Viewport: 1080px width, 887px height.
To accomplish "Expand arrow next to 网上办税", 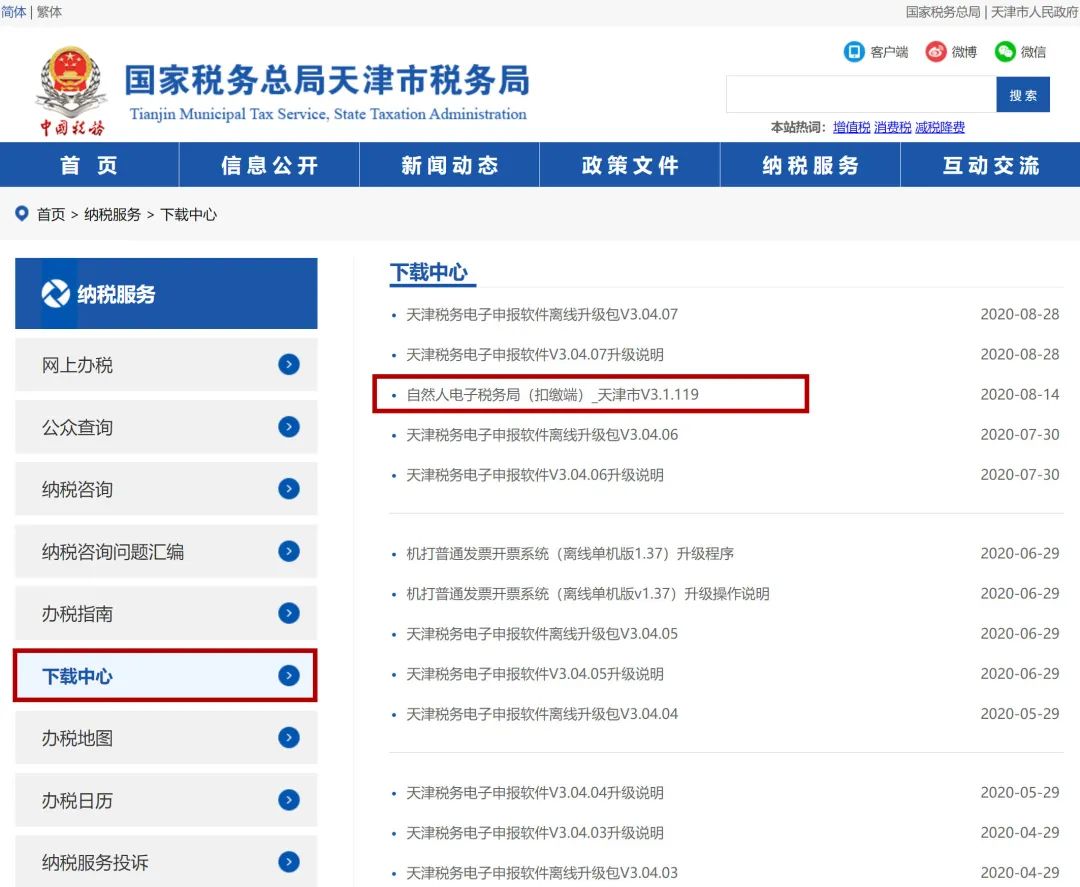I will point(289,364).
